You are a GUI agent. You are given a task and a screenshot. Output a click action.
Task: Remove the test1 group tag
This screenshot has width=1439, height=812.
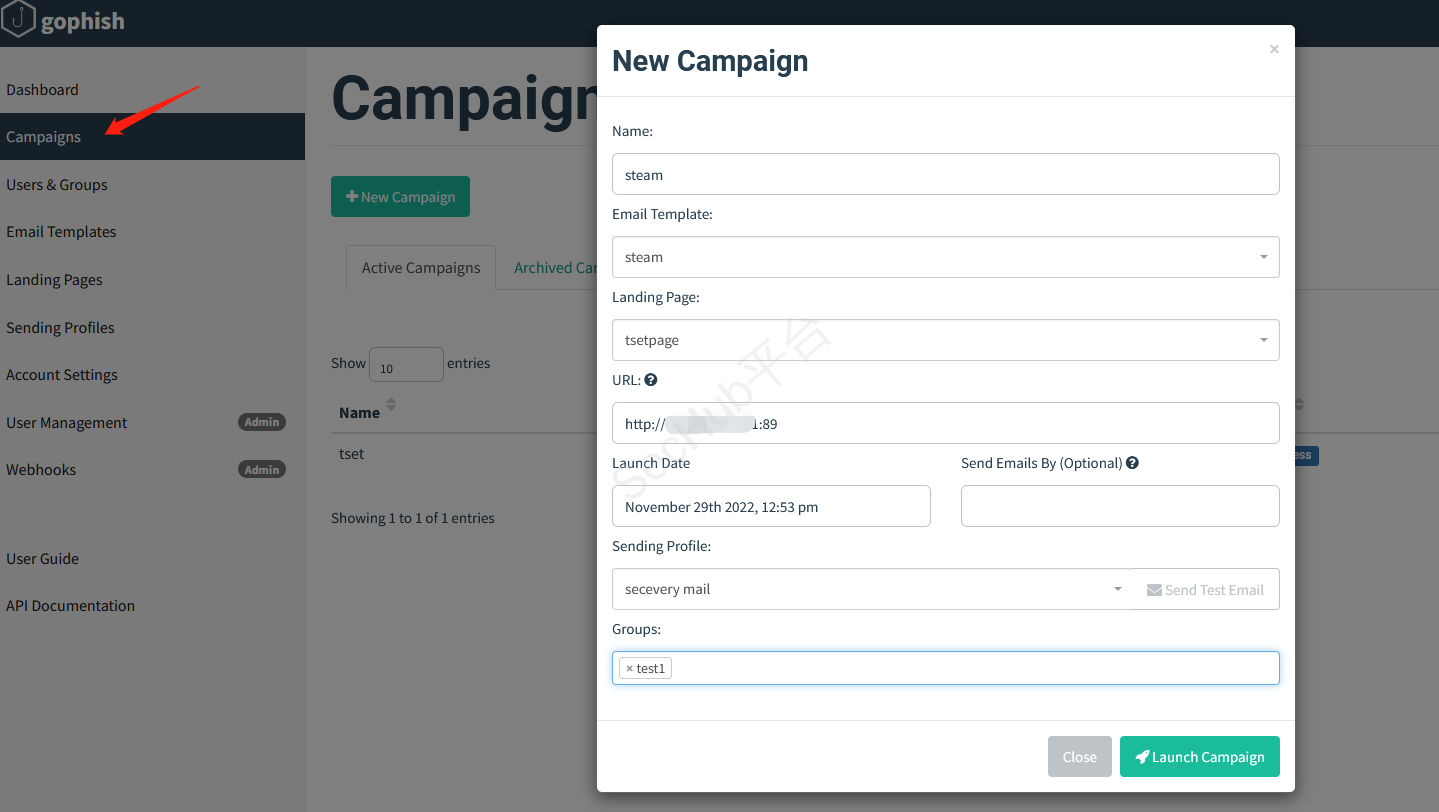629,668
